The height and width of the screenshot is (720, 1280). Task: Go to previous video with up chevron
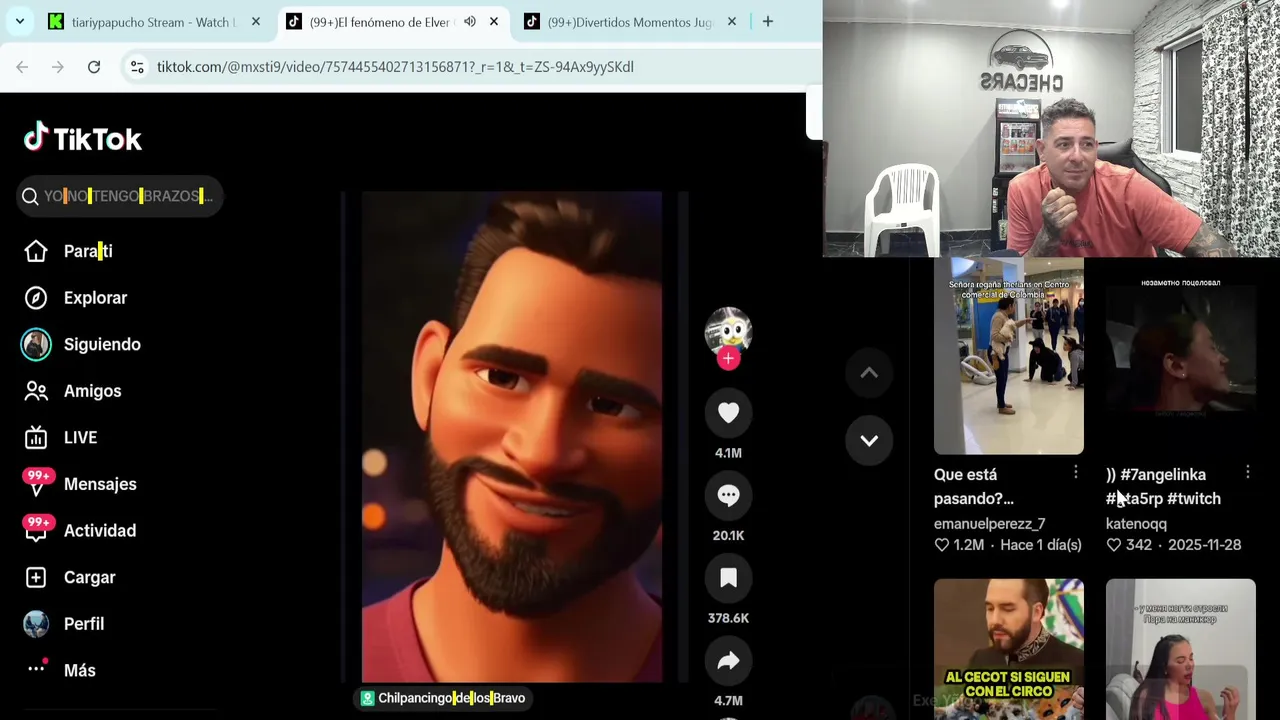(x=869, y=373)
